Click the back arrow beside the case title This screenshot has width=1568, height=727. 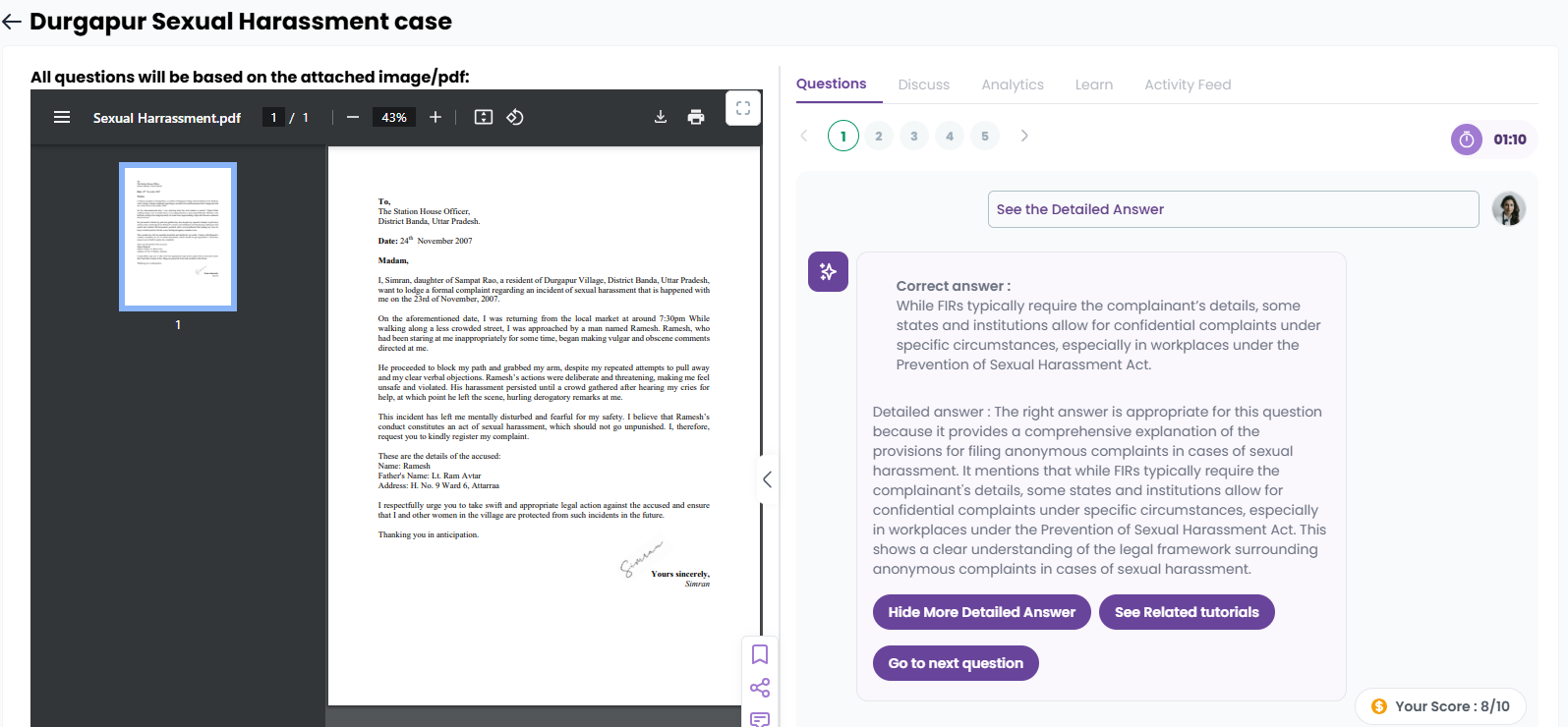tap(13, 22)
